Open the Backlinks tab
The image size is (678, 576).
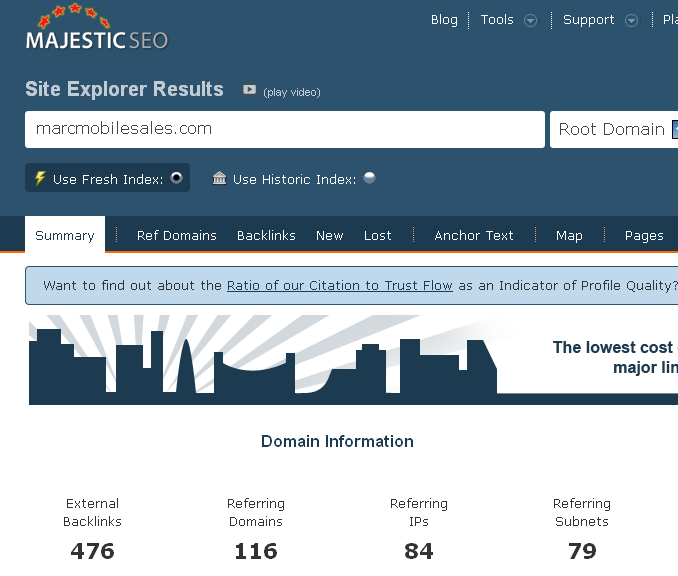click(x=266, y=236)
